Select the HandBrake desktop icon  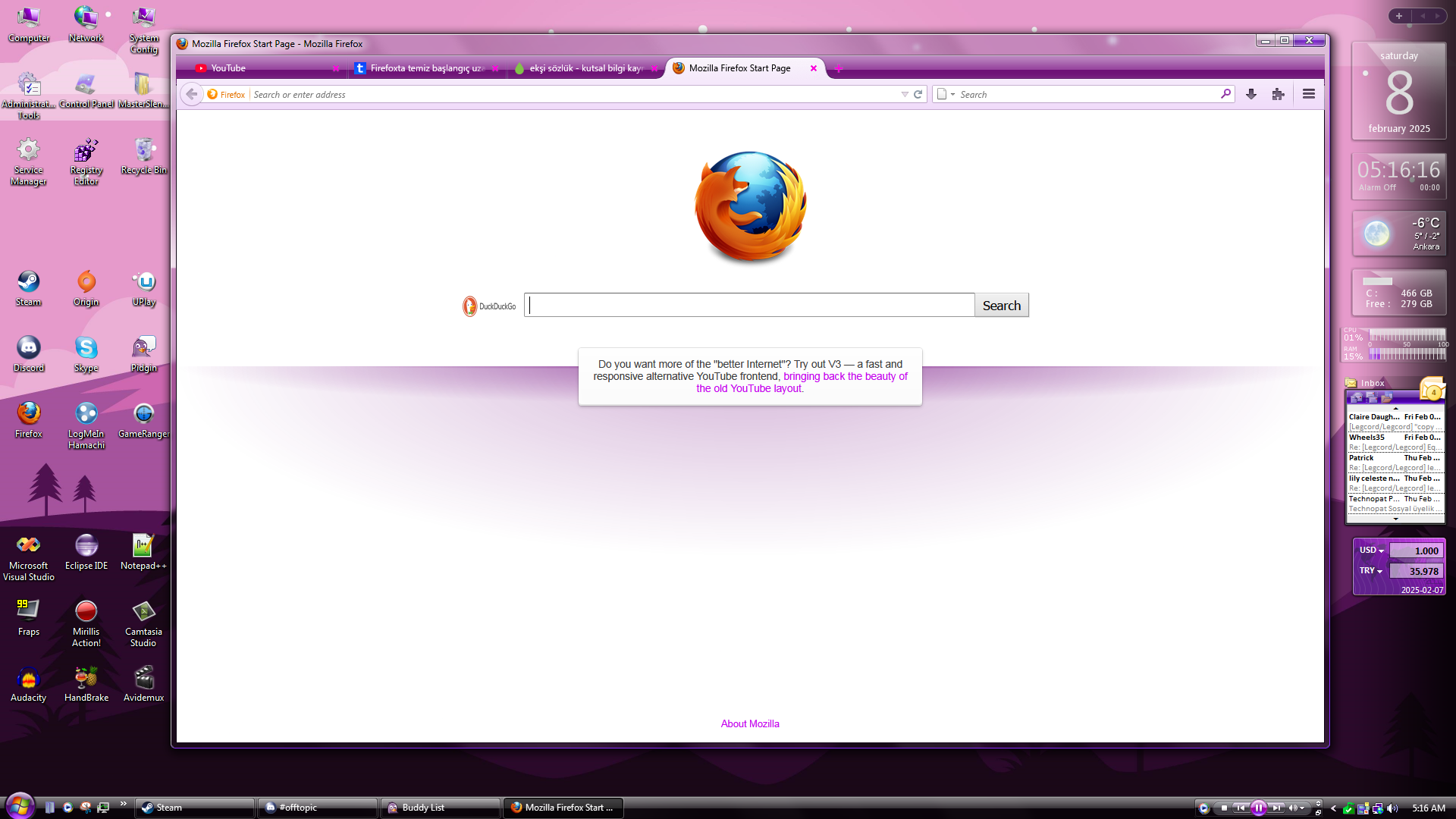86,685
